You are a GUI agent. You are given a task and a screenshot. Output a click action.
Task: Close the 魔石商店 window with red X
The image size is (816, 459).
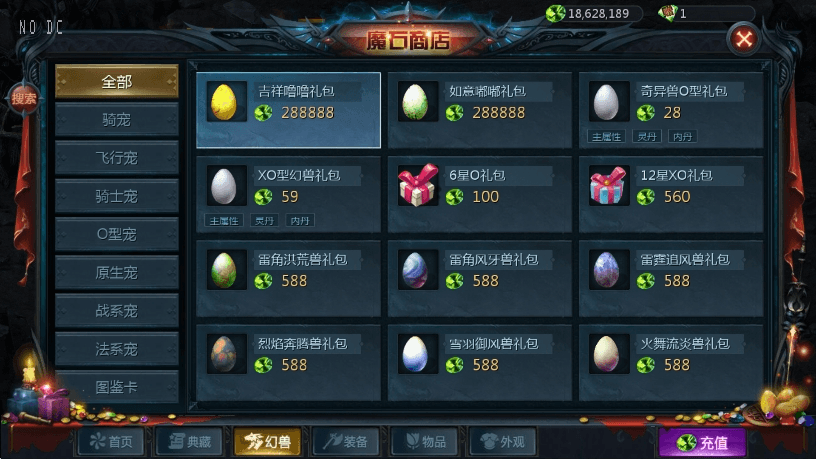744,39
